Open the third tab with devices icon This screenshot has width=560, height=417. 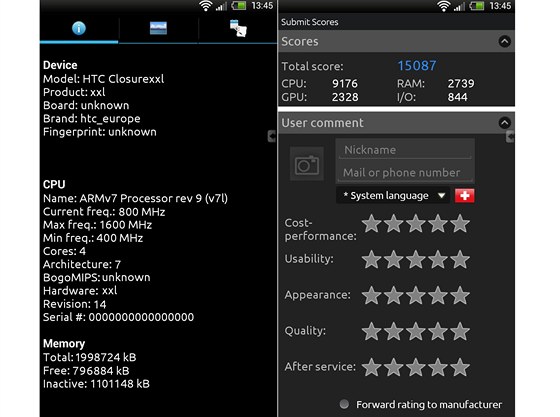[238, 28]
